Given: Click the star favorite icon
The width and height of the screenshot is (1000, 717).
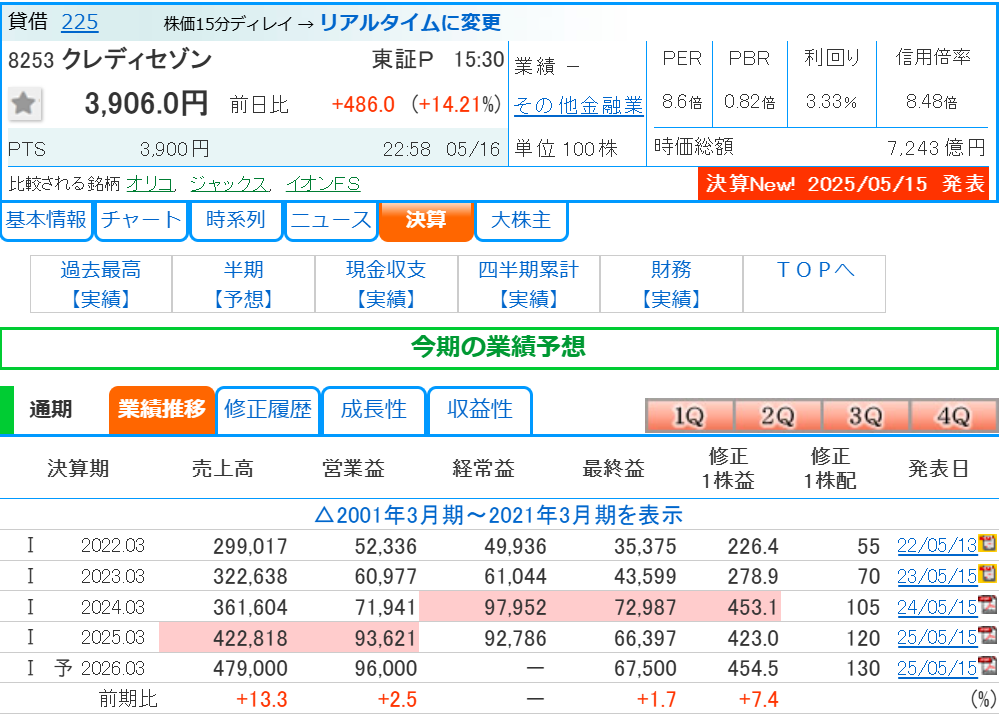Looking at the screenshot, I should coord(25,103).
